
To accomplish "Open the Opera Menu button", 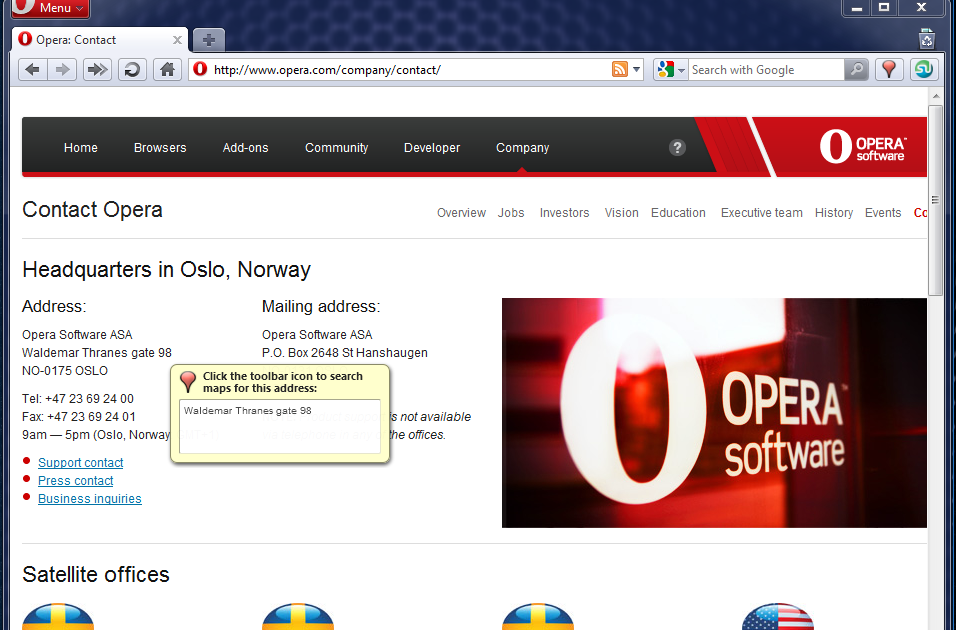I will [x=51, y=8].
